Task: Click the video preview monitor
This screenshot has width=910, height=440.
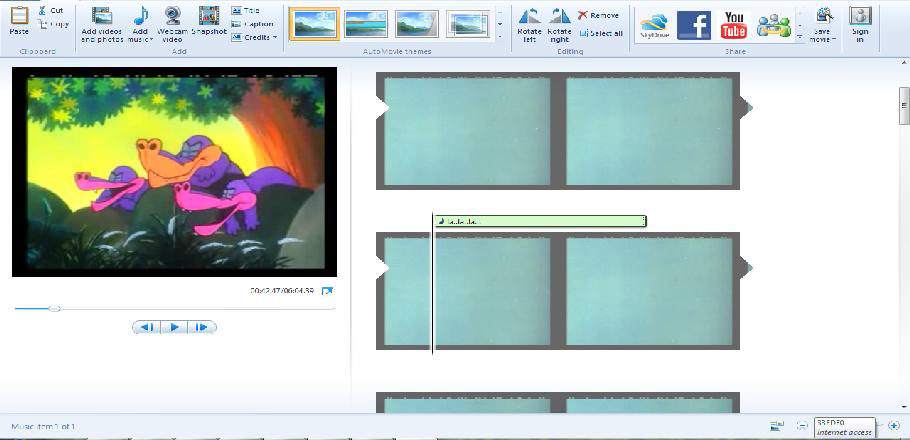Action: point(174,172)
